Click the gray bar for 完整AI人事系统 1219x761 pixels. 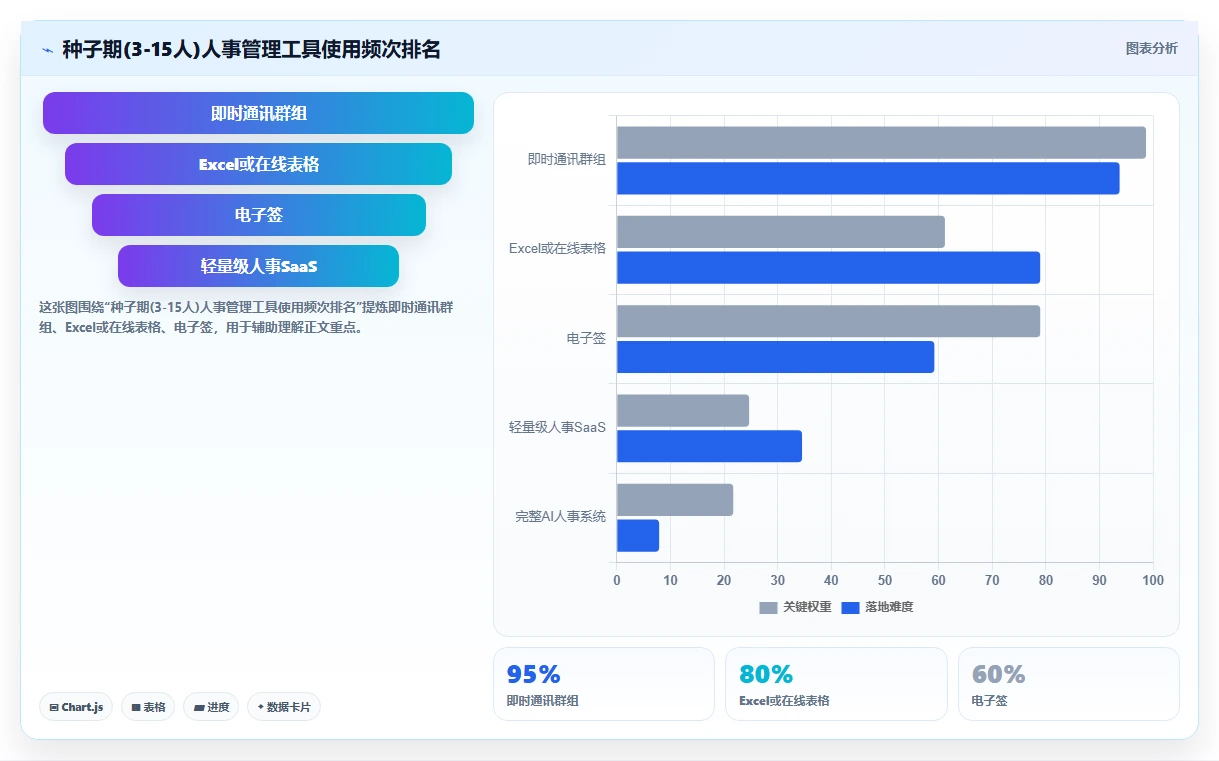[675, 500]
